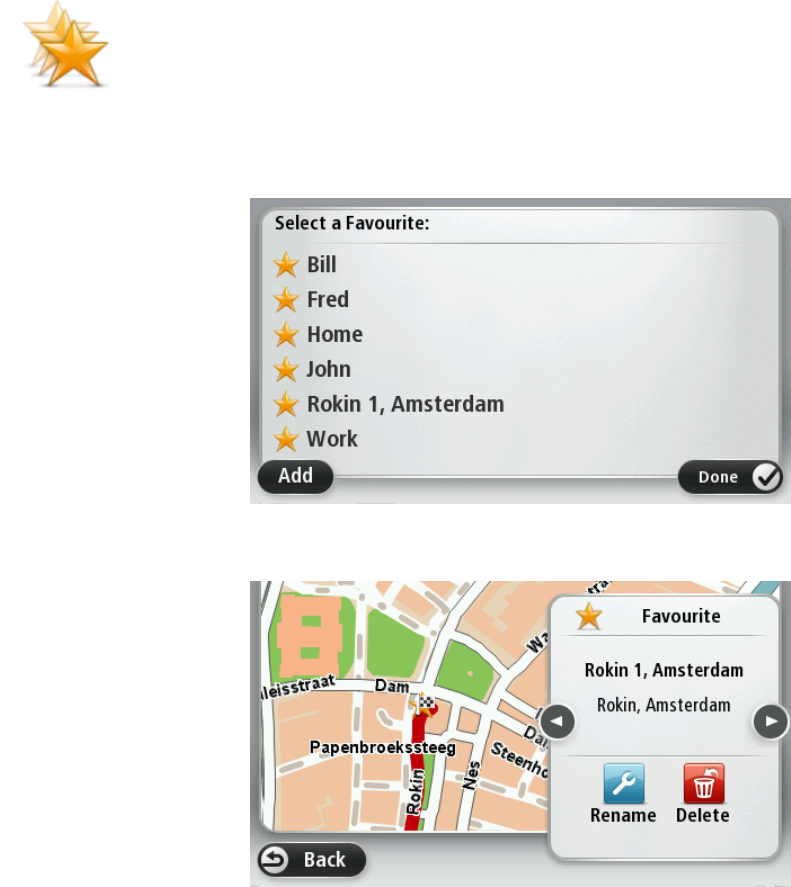
Task: Show previous favourite with left arrow
Action: point(557,722)
